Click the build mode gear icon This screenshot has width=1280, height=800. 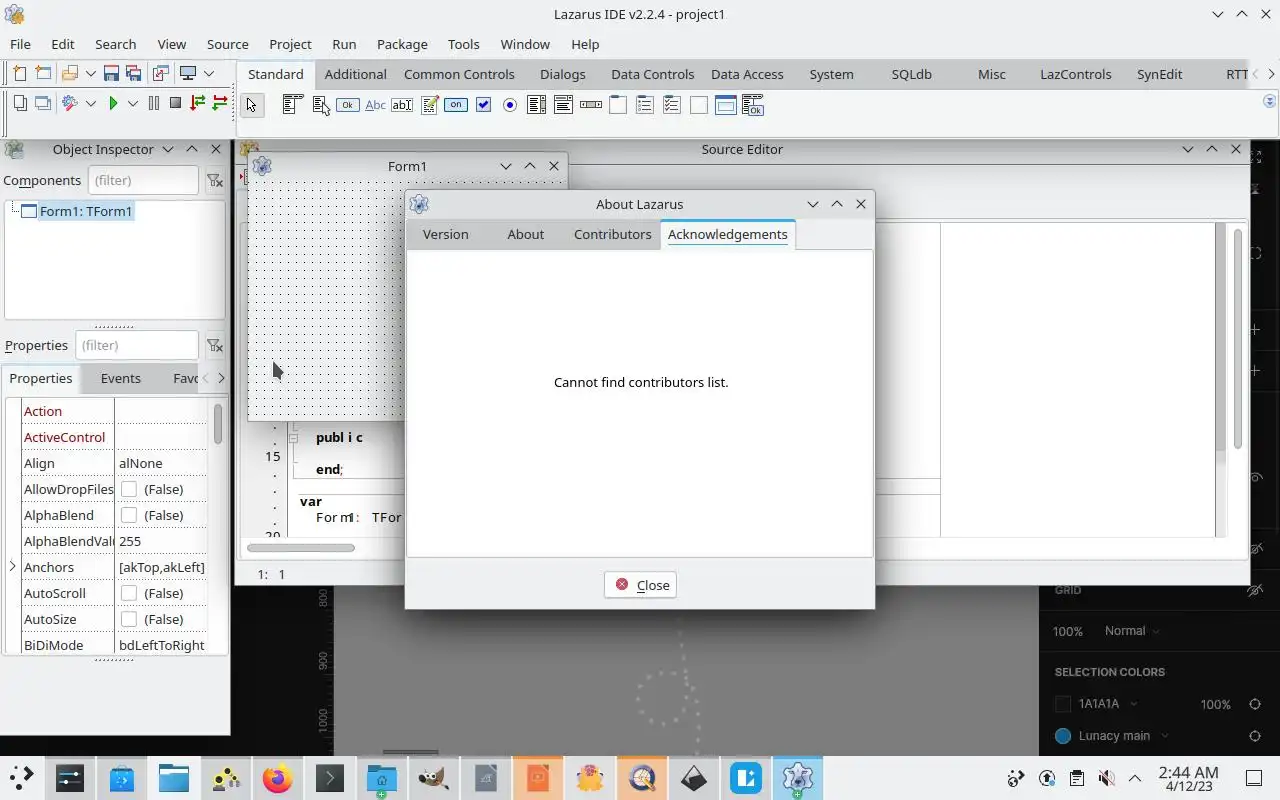pos(69,103)
